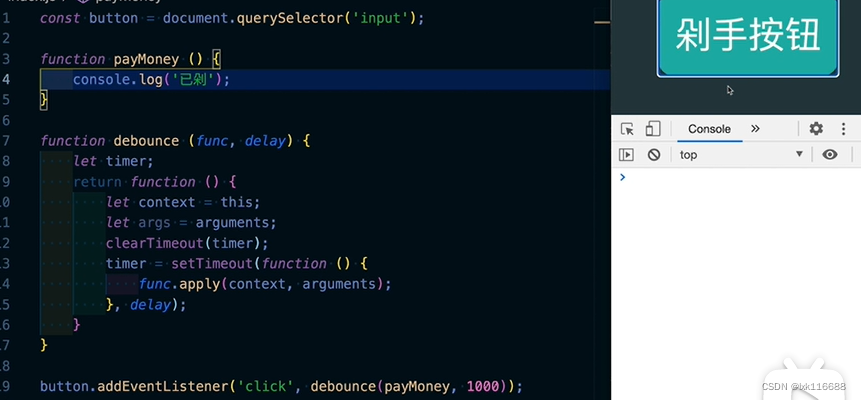Click 'const button' on line 1
861x400 pixels.
pyautogui.click(x=89, y=18)
